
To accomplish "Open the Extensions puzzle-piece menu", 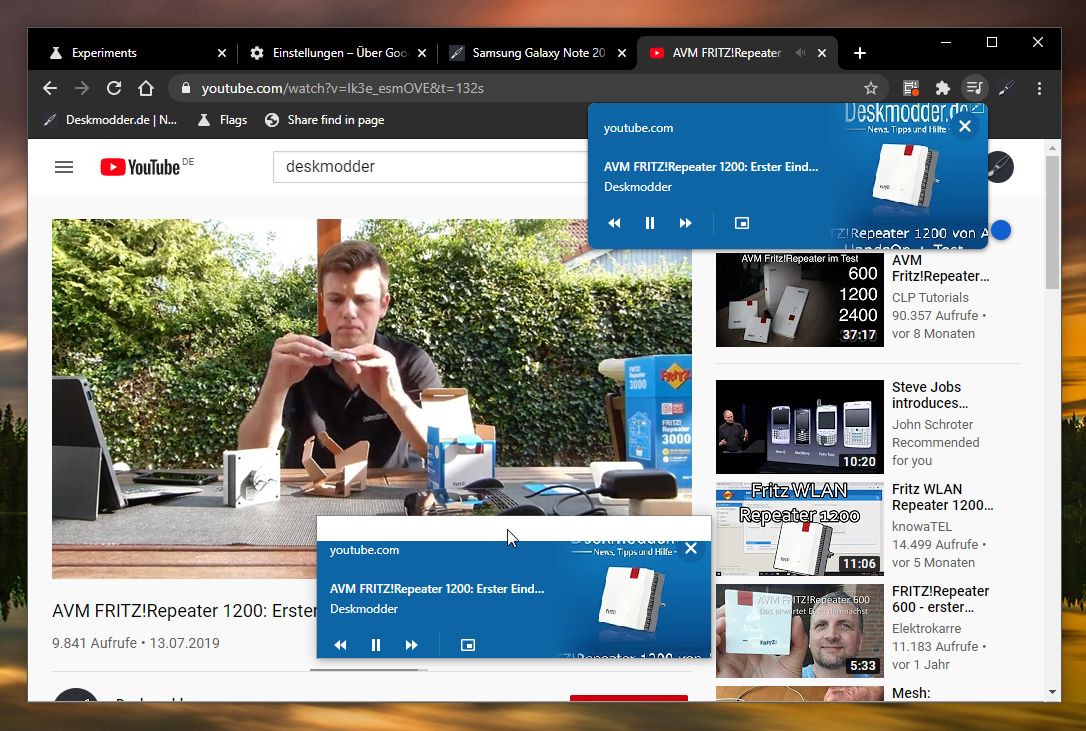I will pyautogui.click(x=942, y=88).
